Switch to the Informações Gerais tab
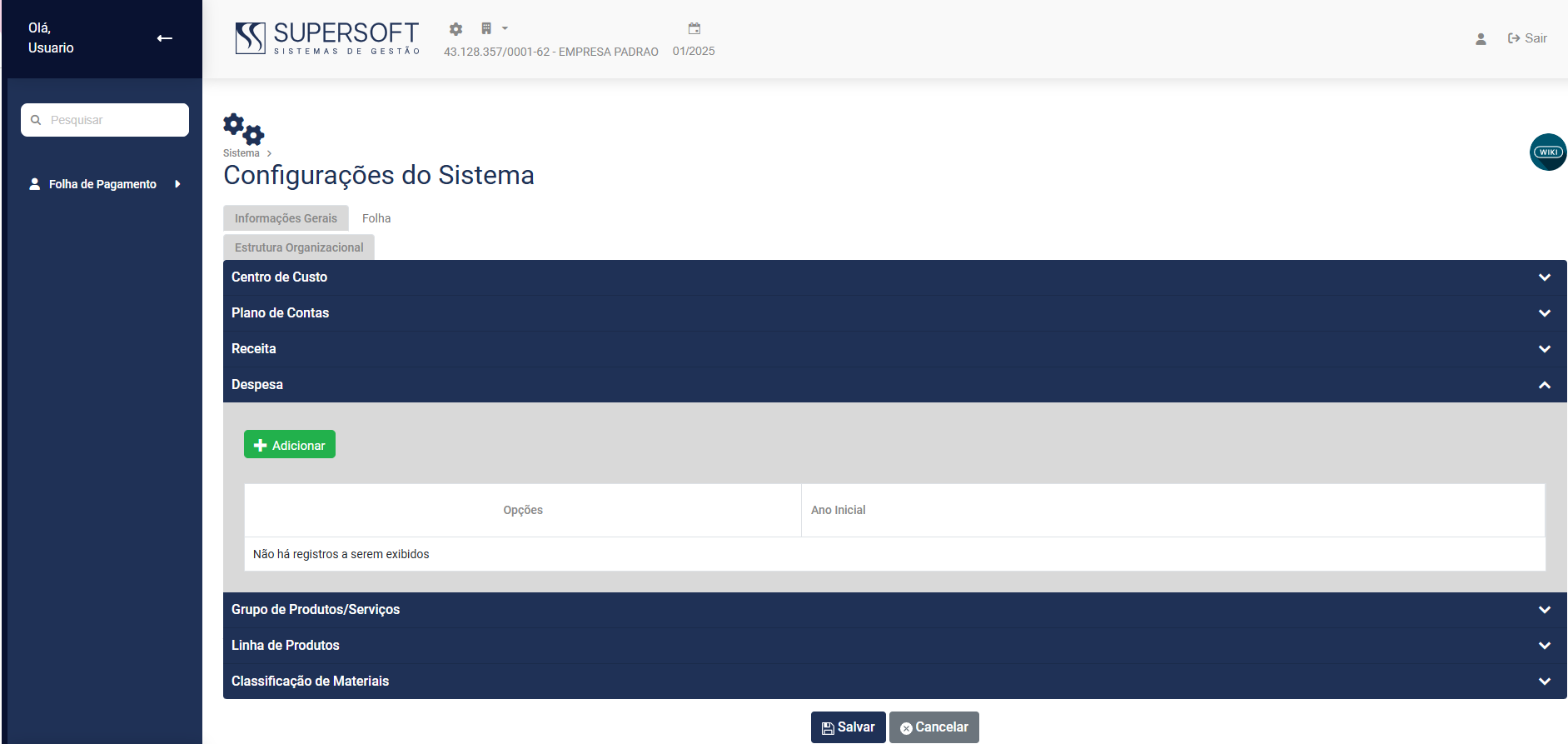This screenshot has height=744, width=1568. click(286, 218)
